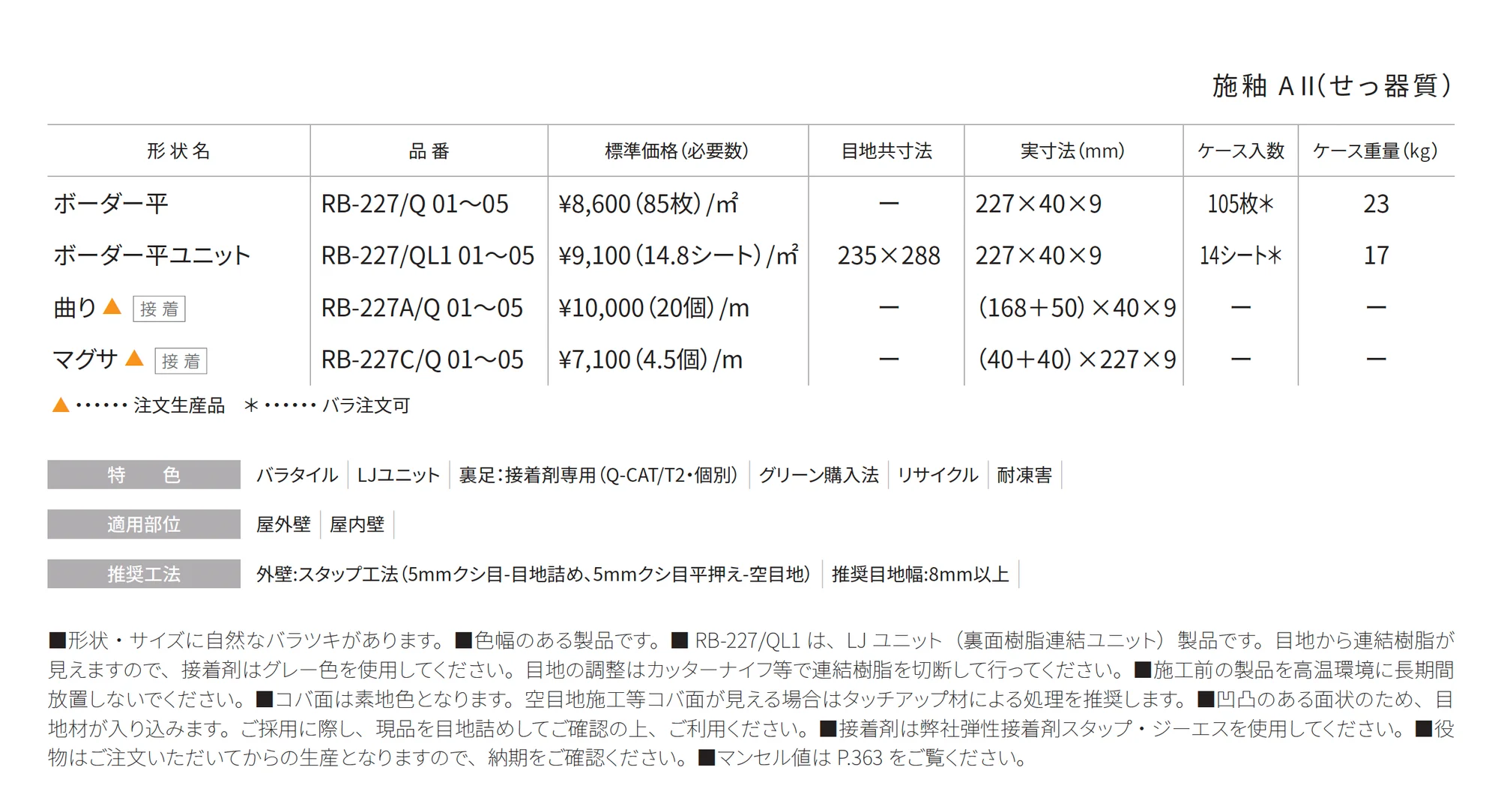Screen dimensions: 1498x812
Task: Click product number RB-227/QL1 01〜05
Action: click(x=428, y=255)
